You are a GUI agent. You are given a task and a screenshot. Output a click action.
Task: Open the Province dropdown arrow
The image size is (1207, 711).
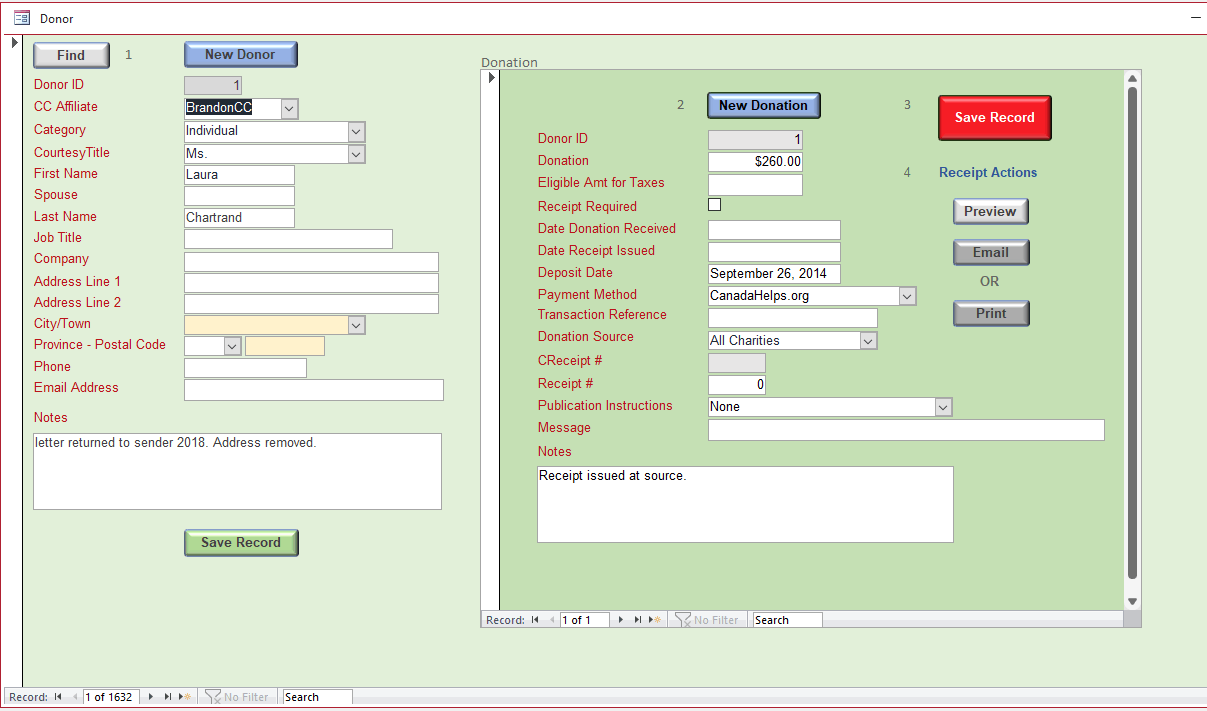tap(232, 346)
